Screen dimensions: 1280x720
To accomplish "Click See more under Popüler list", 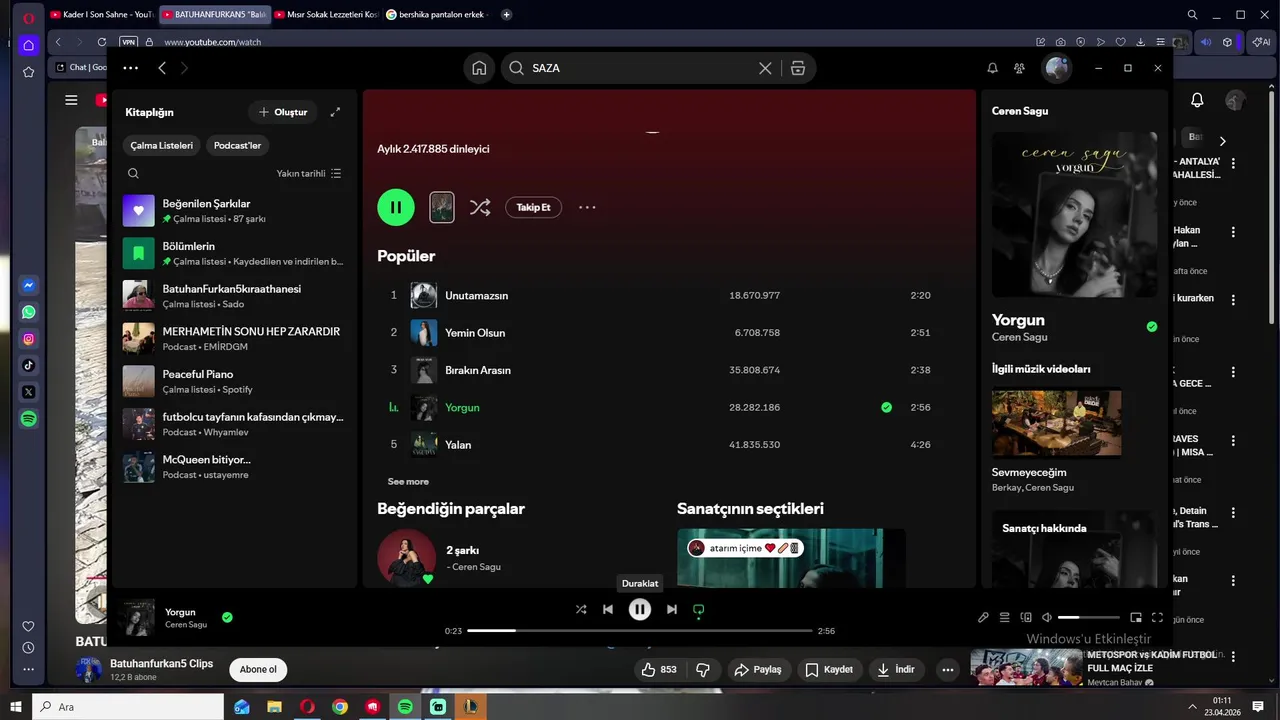I will coord(408,481).
